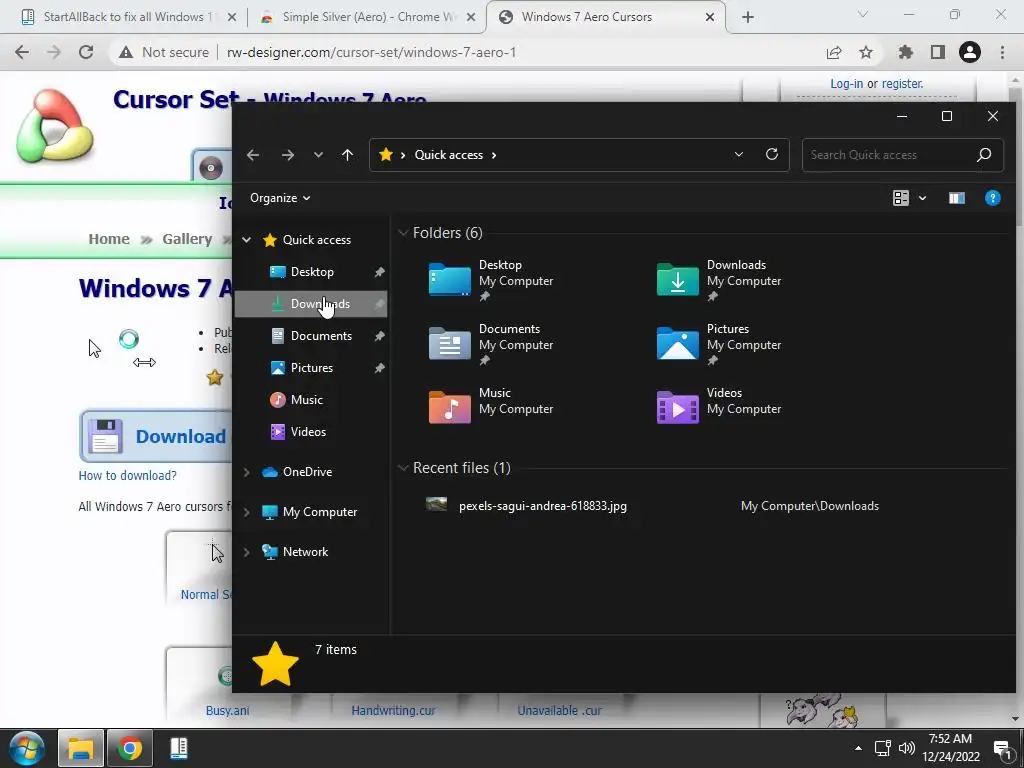Open the Organize menu
Image resolution: width=1024 pixels, height=768 pixels.
(x=280, y=198)
